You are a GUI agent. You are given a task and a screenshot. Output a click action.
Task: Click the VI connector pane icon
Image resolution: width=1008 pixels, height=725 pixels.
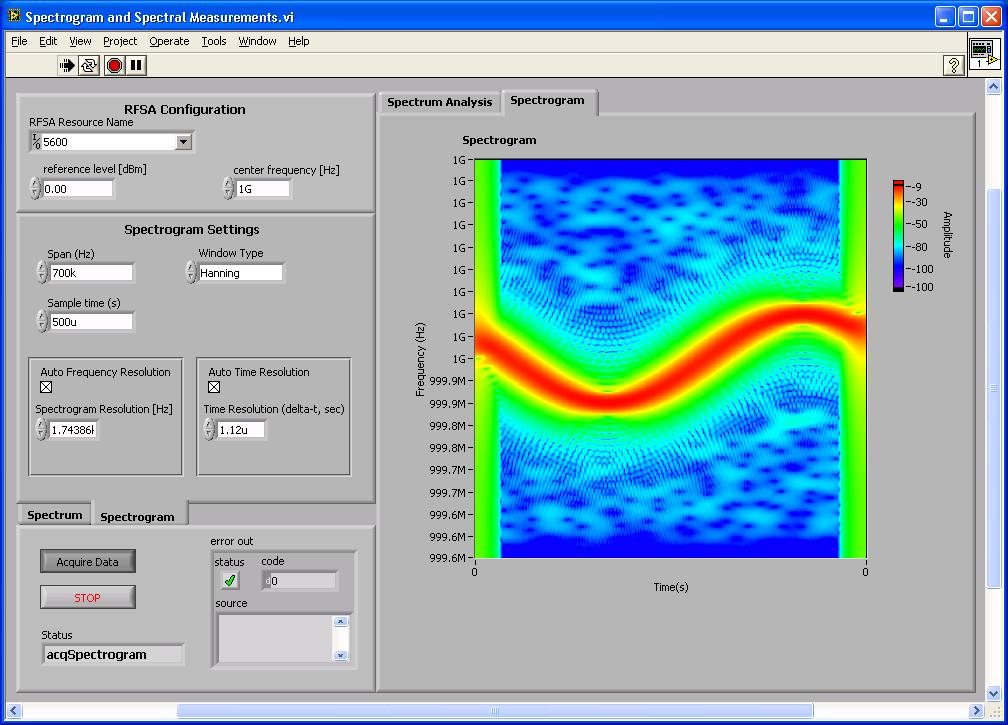pos(983,54)
